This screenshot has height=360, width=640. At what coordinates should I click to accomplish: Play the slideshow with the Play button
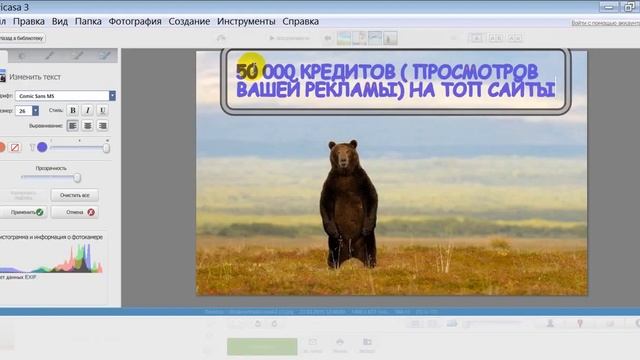click(x=289, y=38)
